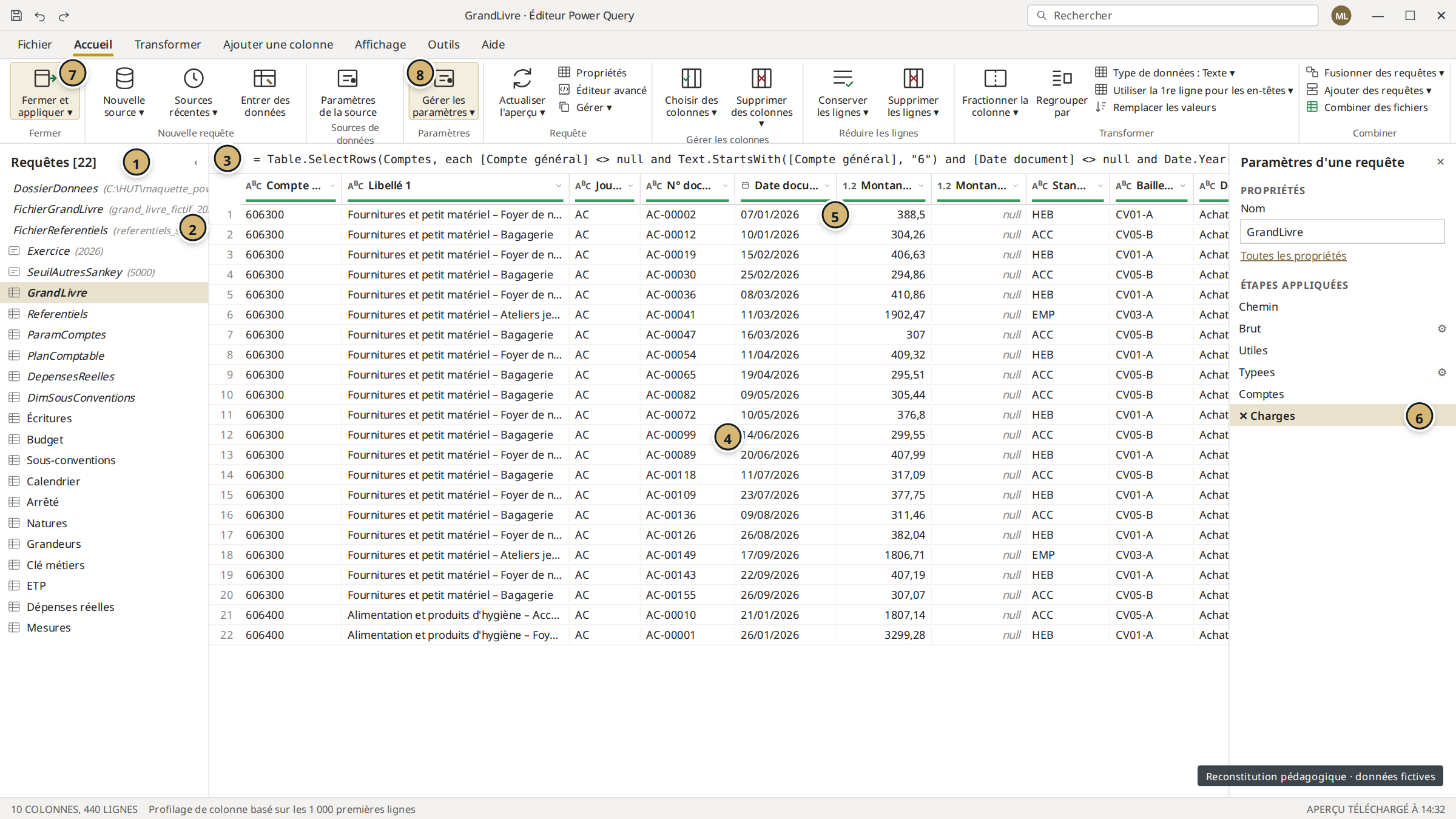Select the Comptes applied step

(1343, 394)
